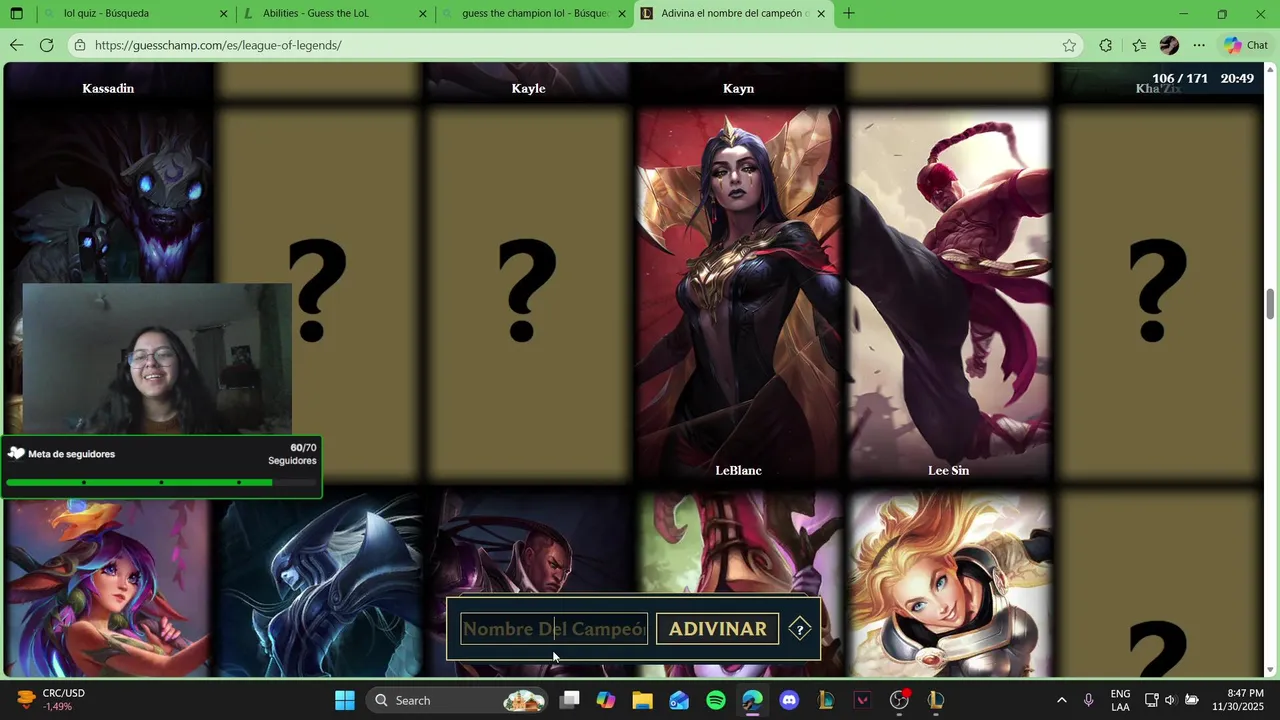Reload the guesschamp page

46,45
